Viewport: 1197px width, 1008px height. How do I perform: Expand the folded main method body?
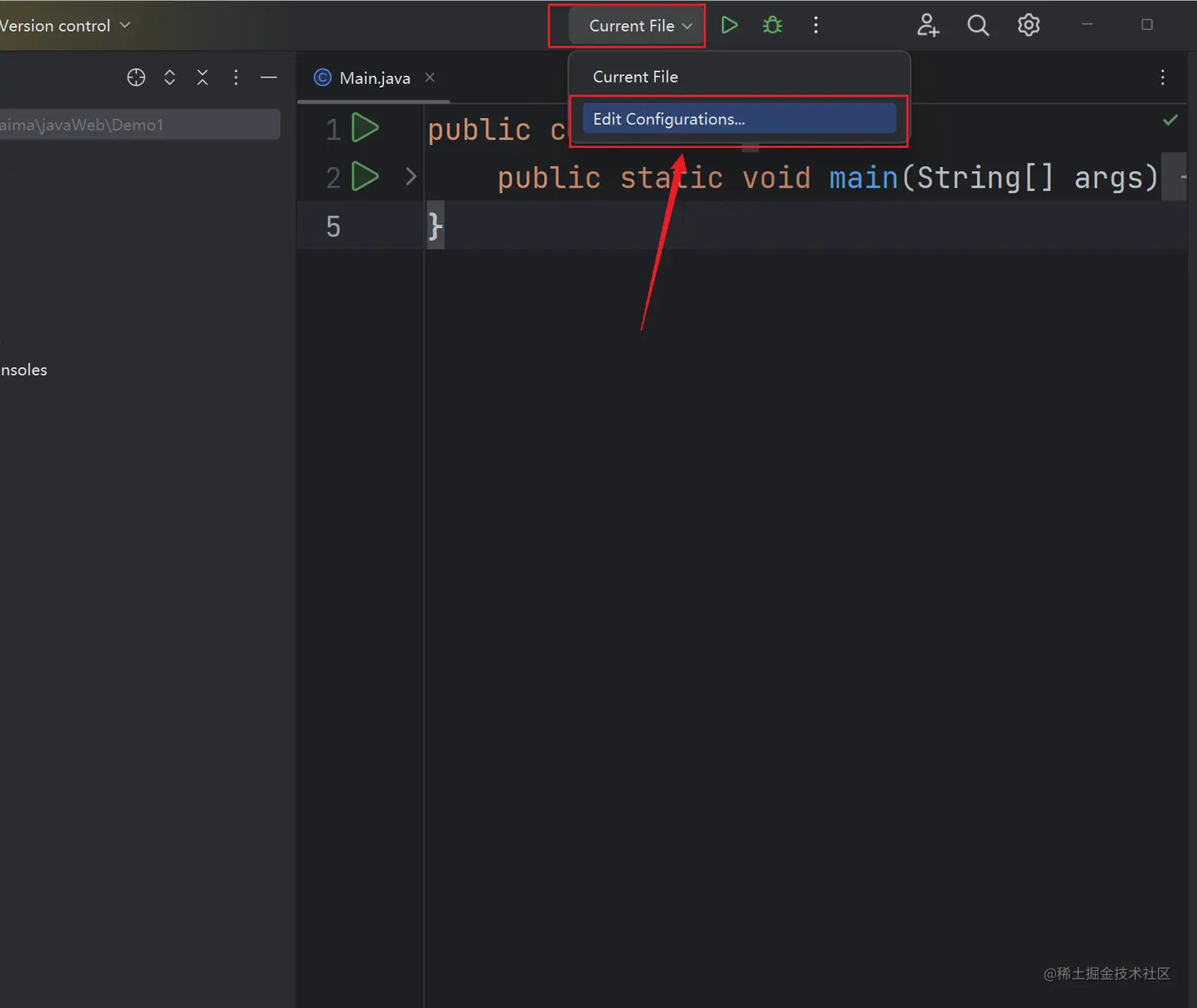(410, 177)
